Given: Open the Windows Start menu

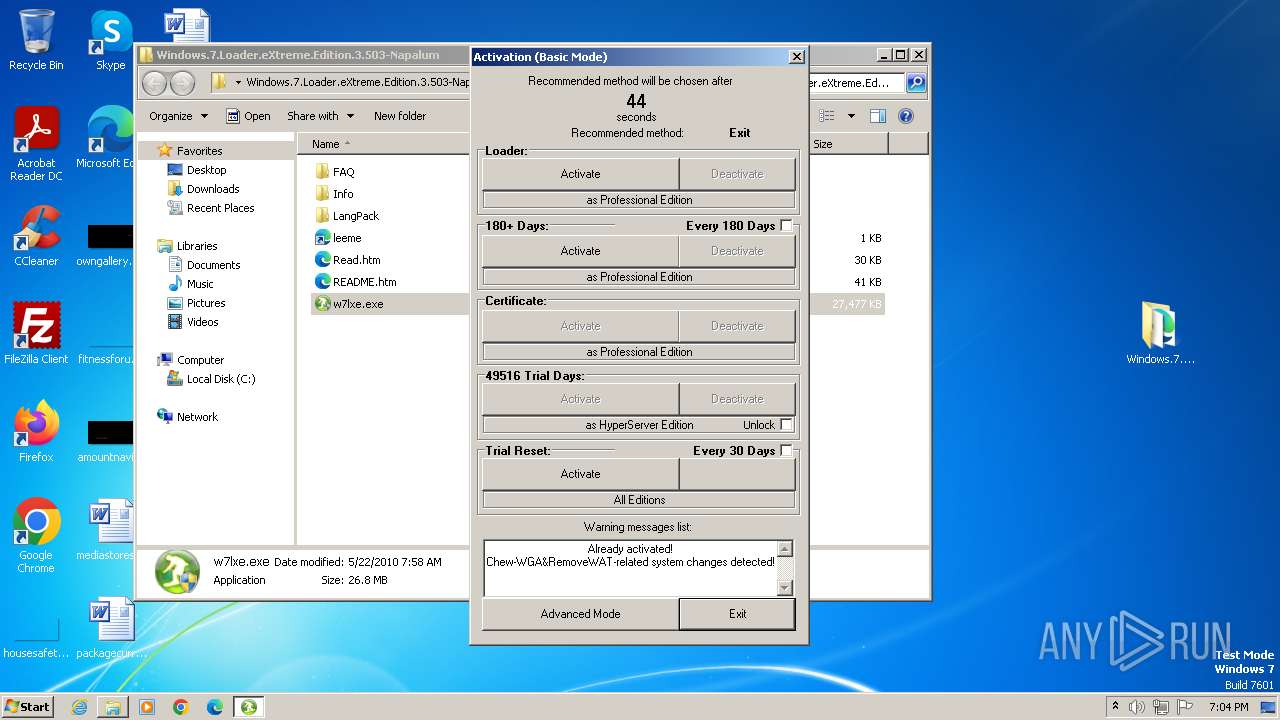Looking at the screenshot, I should coord(28,707).
